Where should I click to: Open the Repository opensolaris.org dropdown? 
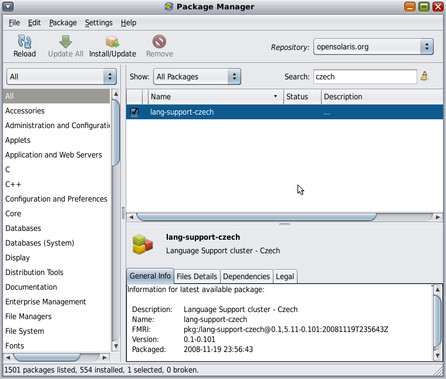coord(373,47)
